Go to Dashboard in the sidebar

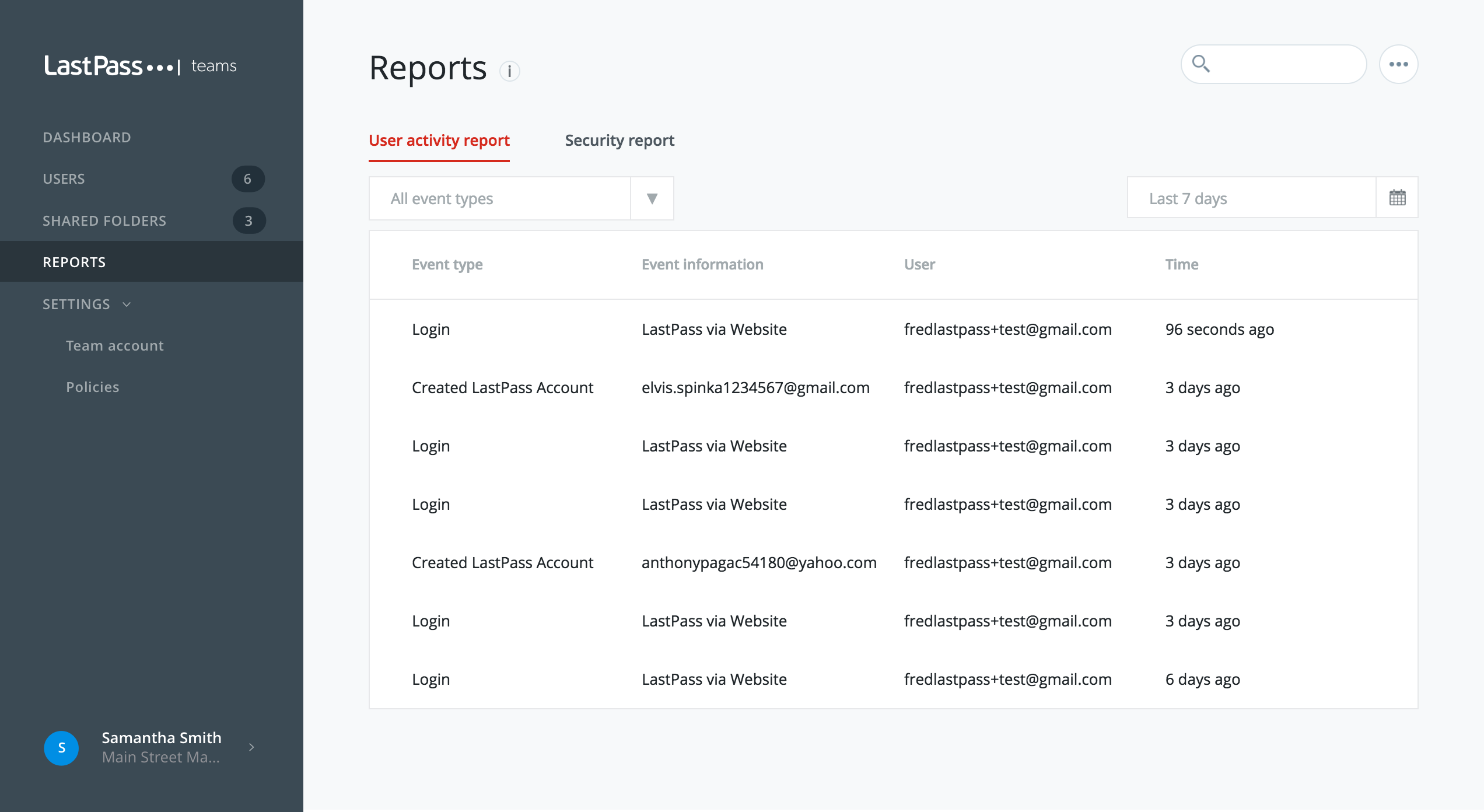pos(87,138)
